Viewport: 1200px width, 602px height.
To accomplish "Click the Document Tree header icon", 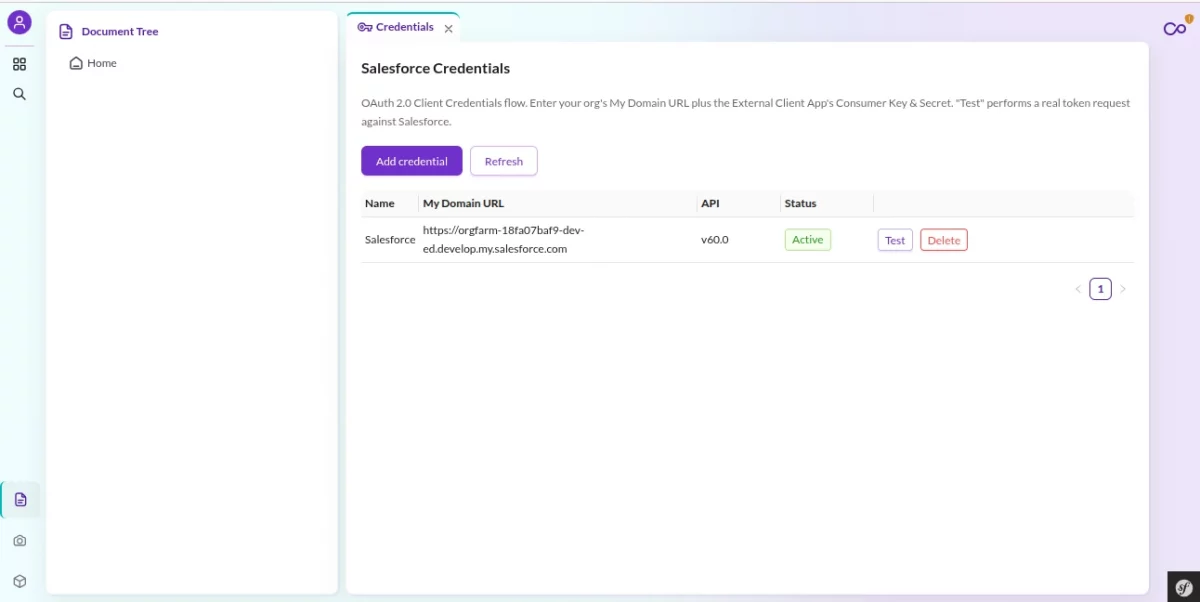I will point(66,32).
